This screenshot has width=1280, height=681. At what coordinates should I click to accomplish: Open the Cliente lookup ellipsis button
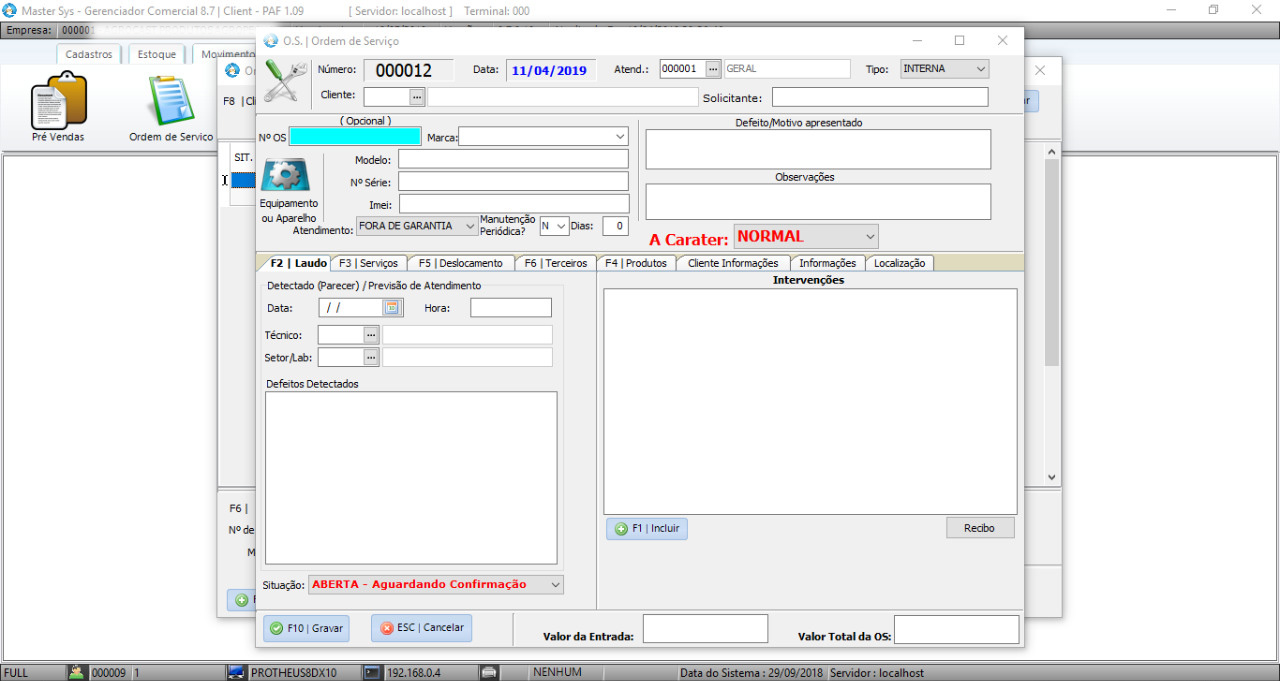417,97
